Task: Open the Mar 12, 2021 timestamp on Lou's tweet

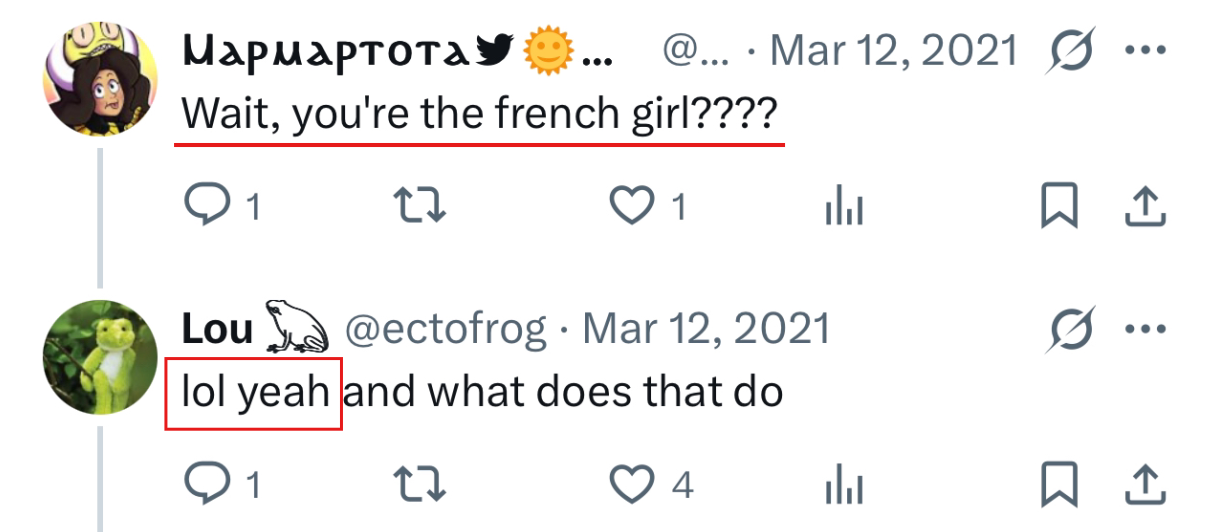Action: pos(706,329)
